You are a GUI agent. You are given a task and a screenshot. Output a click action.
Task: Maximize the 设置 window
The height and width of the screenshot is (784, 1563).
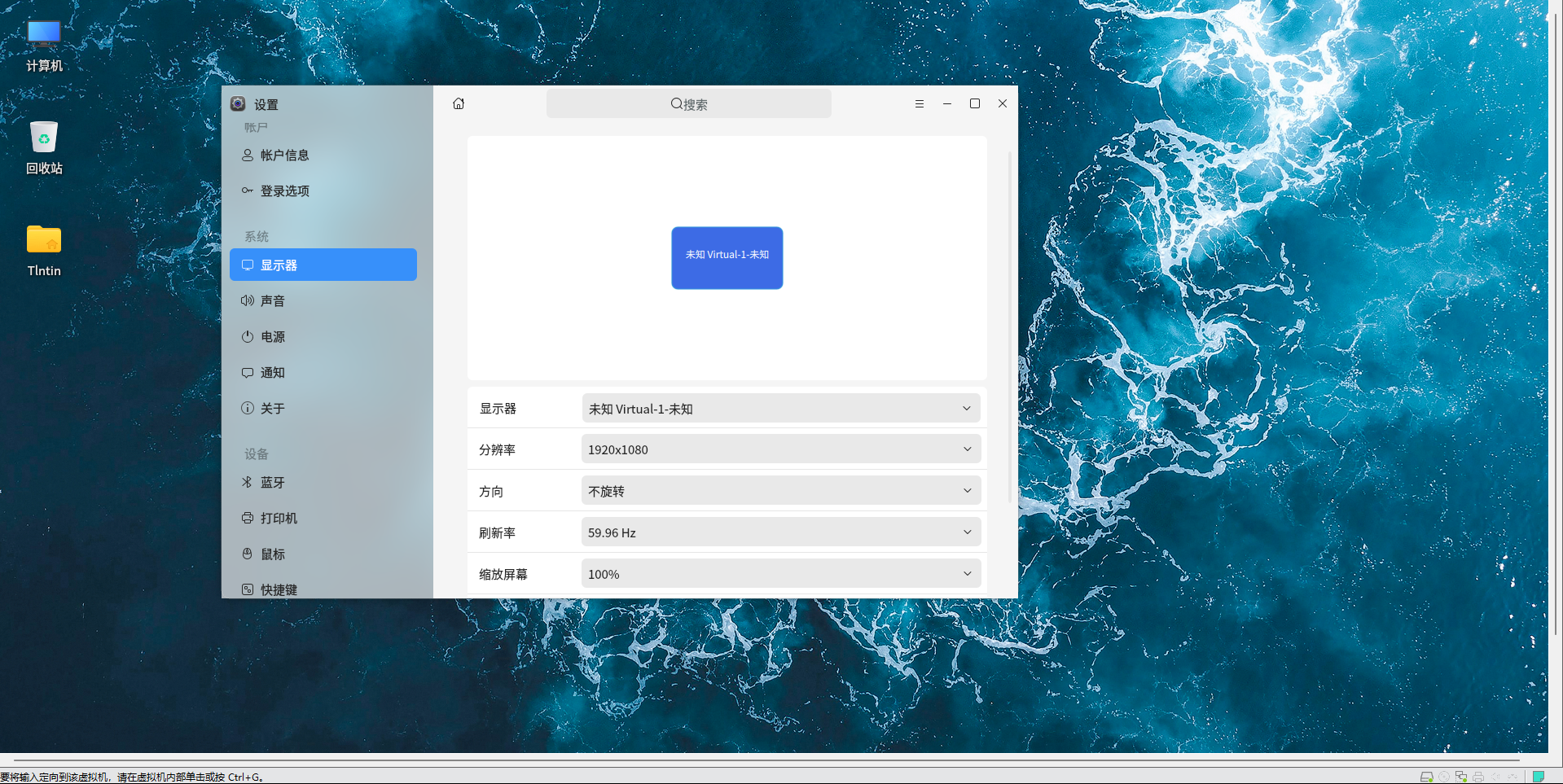pos(975,103)
